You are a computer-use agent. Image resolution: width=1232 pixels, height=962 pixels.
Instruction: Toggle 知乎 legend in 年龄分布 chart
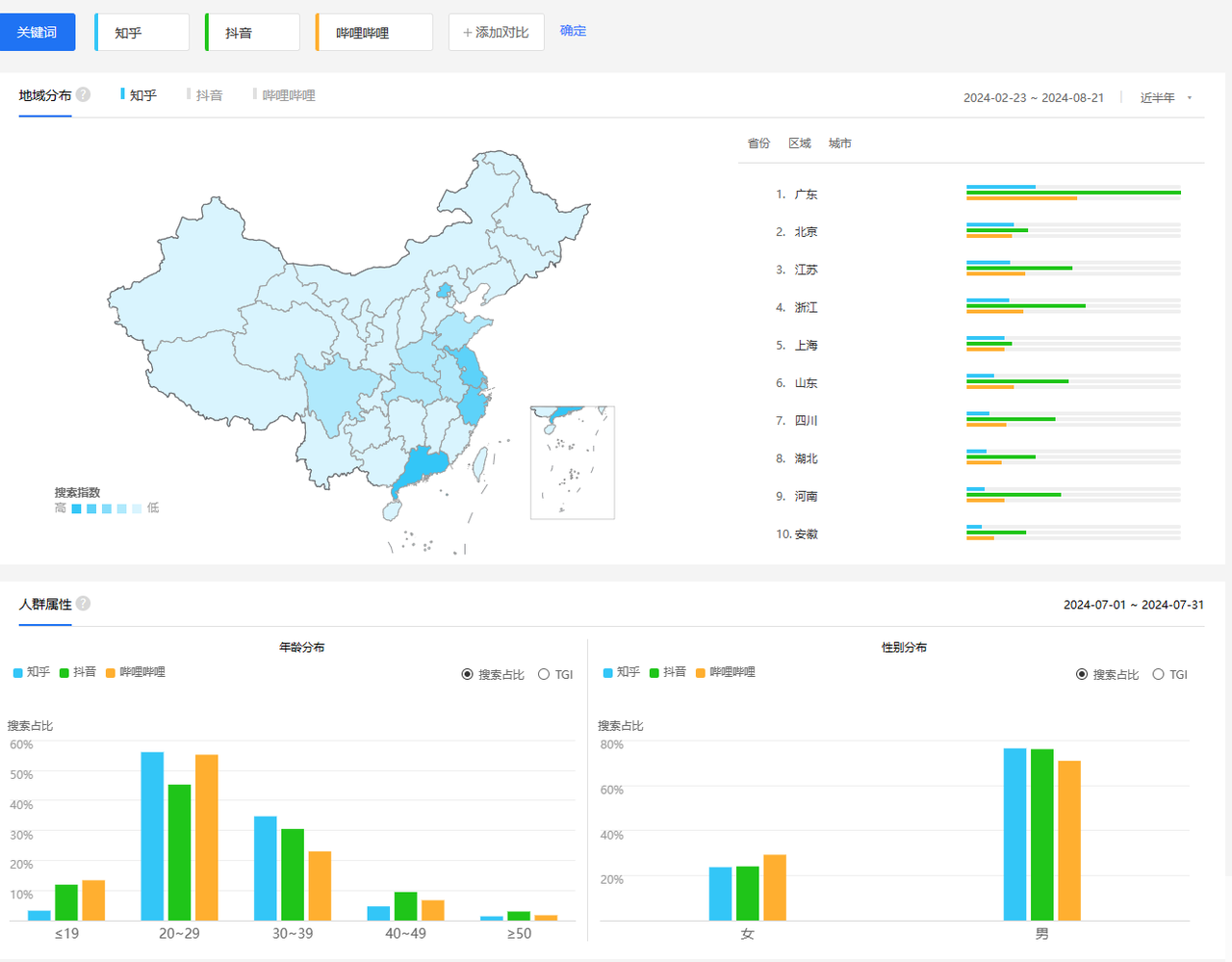point(32,672)
